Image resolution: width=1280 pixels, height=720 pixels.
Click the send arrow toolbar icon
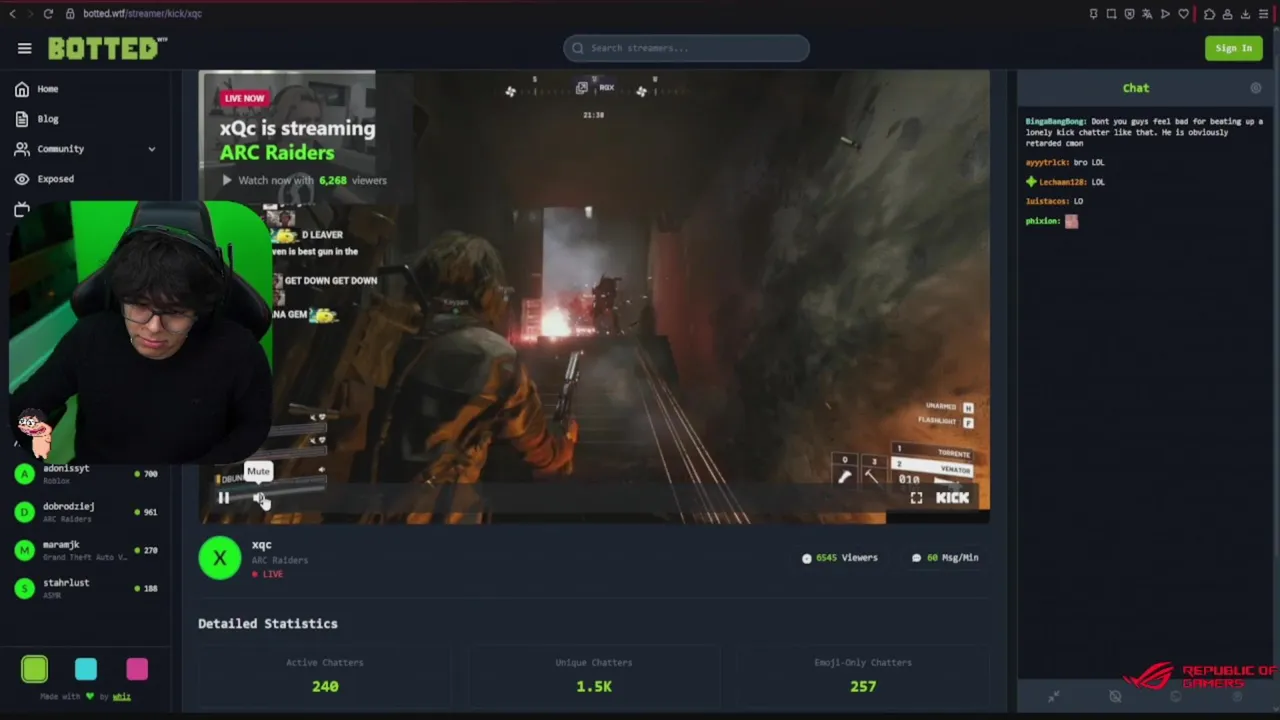point(1165,14)
